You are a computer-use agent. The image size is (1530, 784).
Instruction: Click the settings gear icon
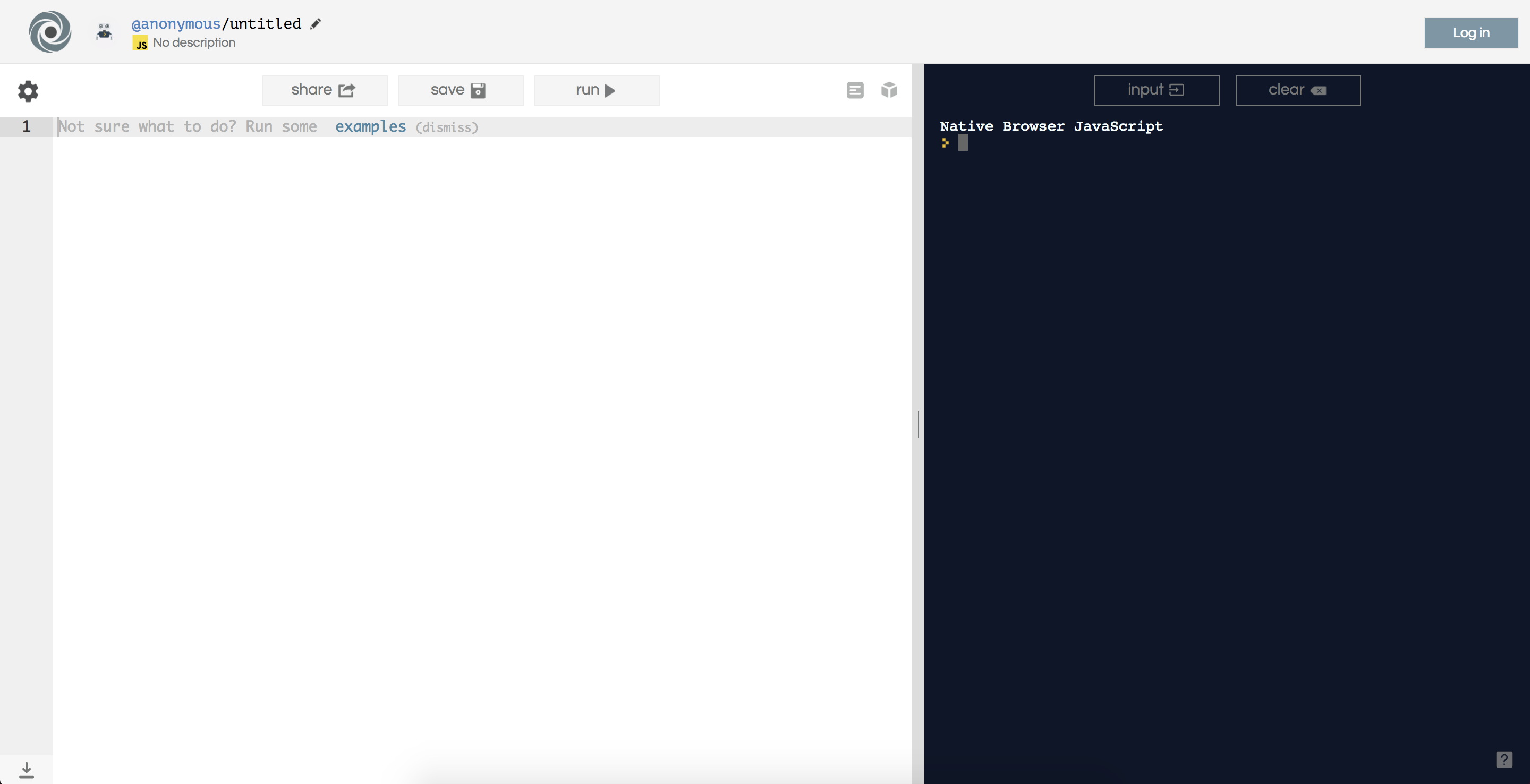[x=28, y=90]
